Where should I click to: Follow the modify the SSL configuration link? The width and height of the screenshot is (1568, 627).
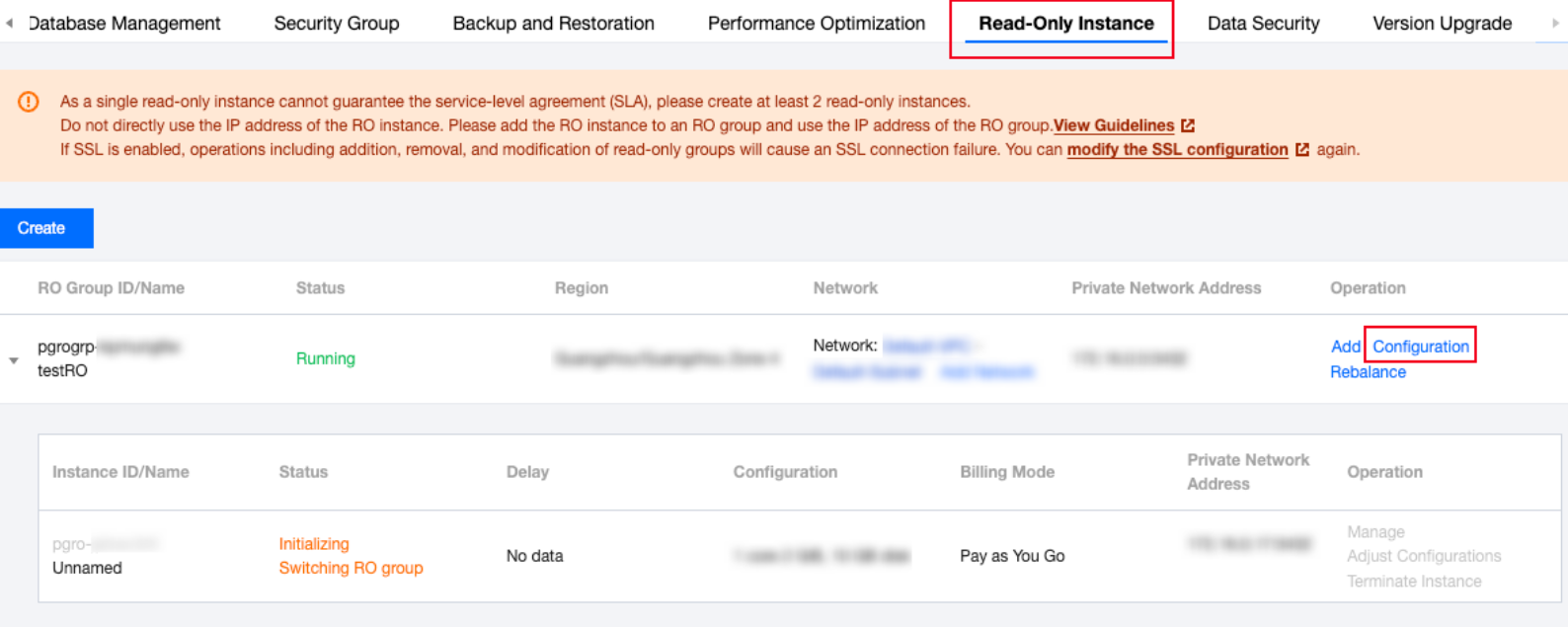coord(1177,150)
